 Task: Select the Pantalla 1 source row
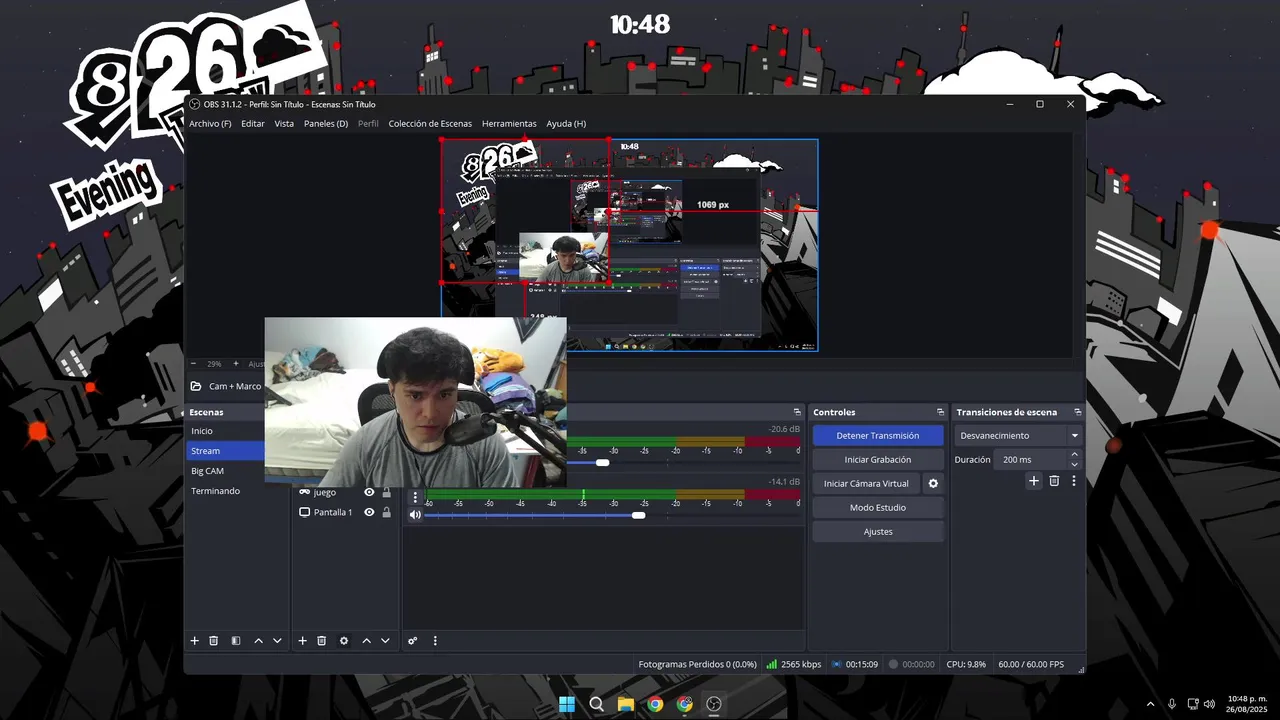(x=345, y=512)
